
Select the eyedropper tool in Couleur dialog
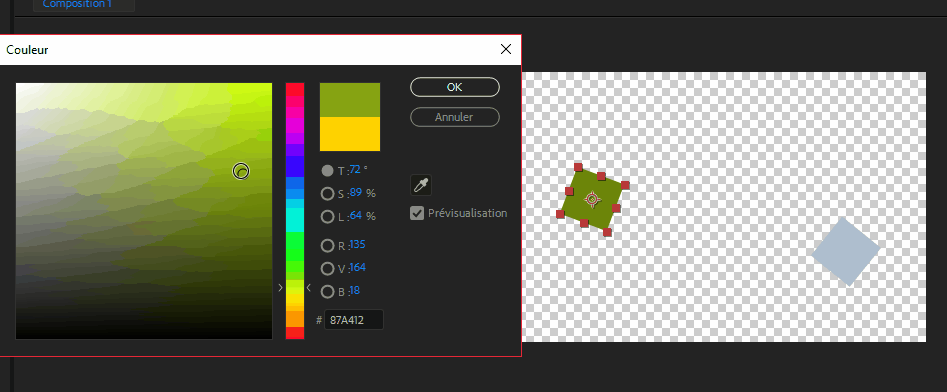pyautogui.click(x=421, y=185)
